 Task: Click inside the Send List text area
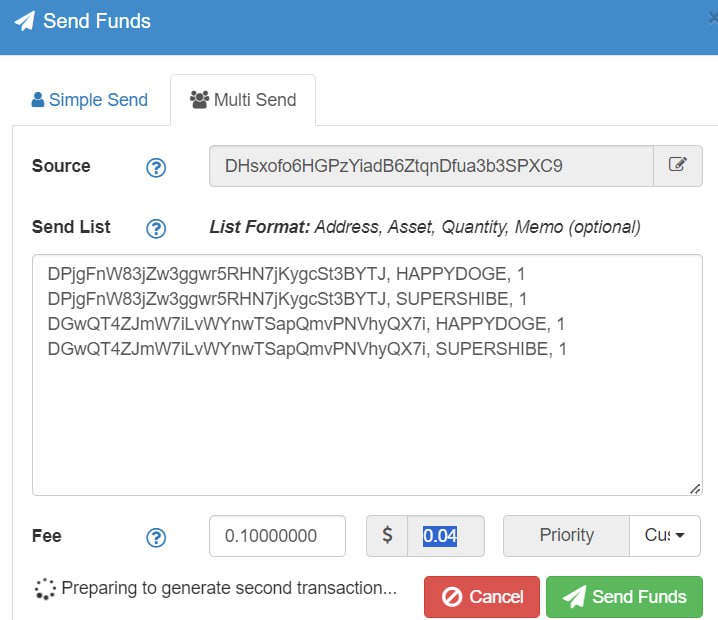[367, 375]
